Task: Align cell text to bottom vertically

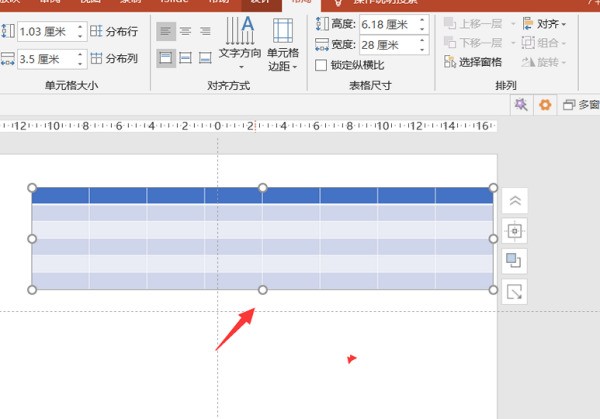Action: (205, 59)
